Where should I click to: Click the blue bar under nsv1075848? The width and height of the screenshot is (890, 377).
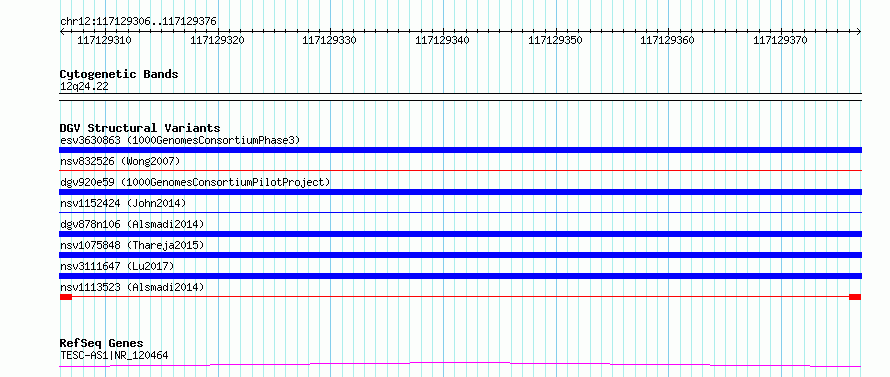[460, 255]
